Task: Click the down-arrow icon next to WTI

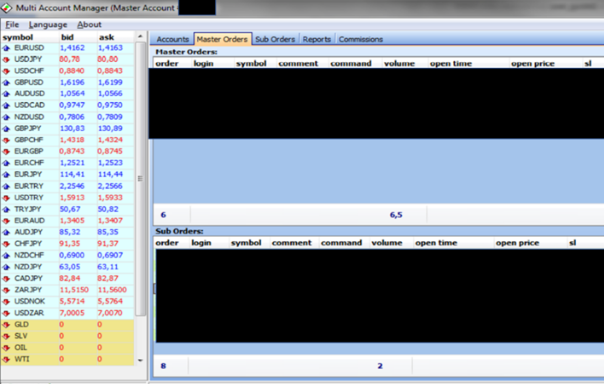Action: click(6, 359)
